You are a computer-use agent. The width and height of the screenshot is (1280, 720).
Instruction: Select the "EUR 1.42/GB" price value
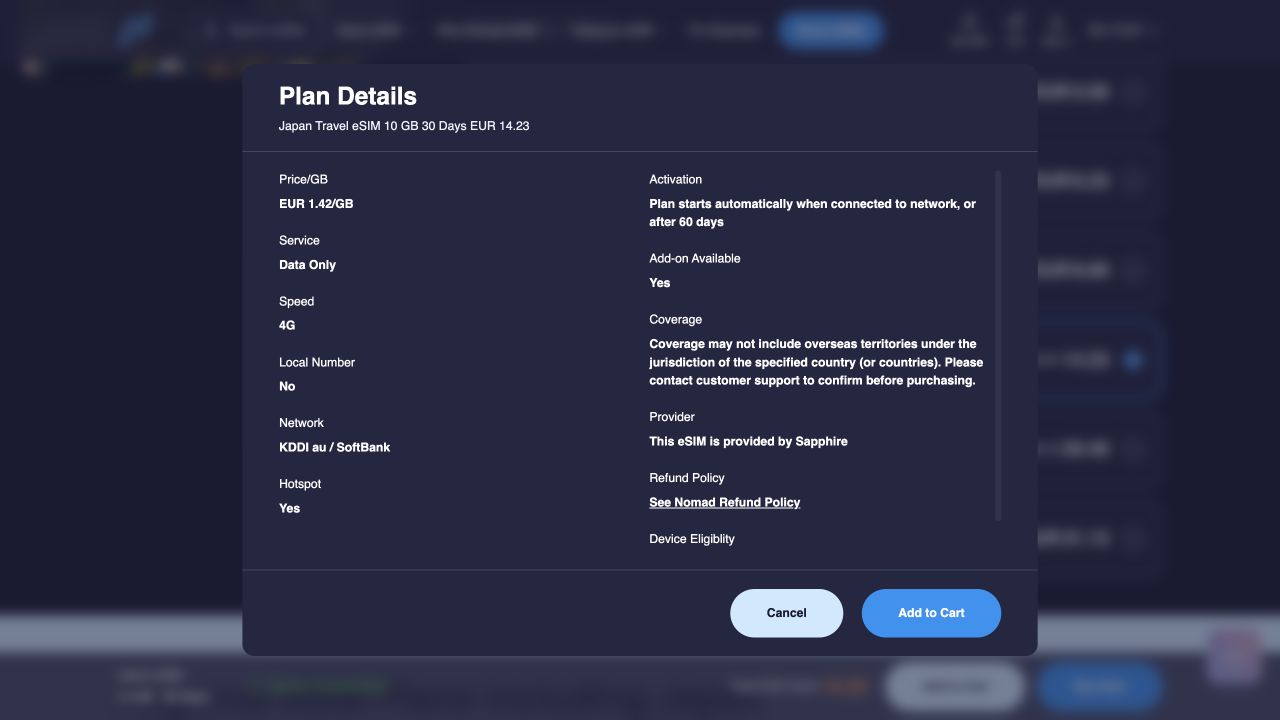[x=316, y=204]
